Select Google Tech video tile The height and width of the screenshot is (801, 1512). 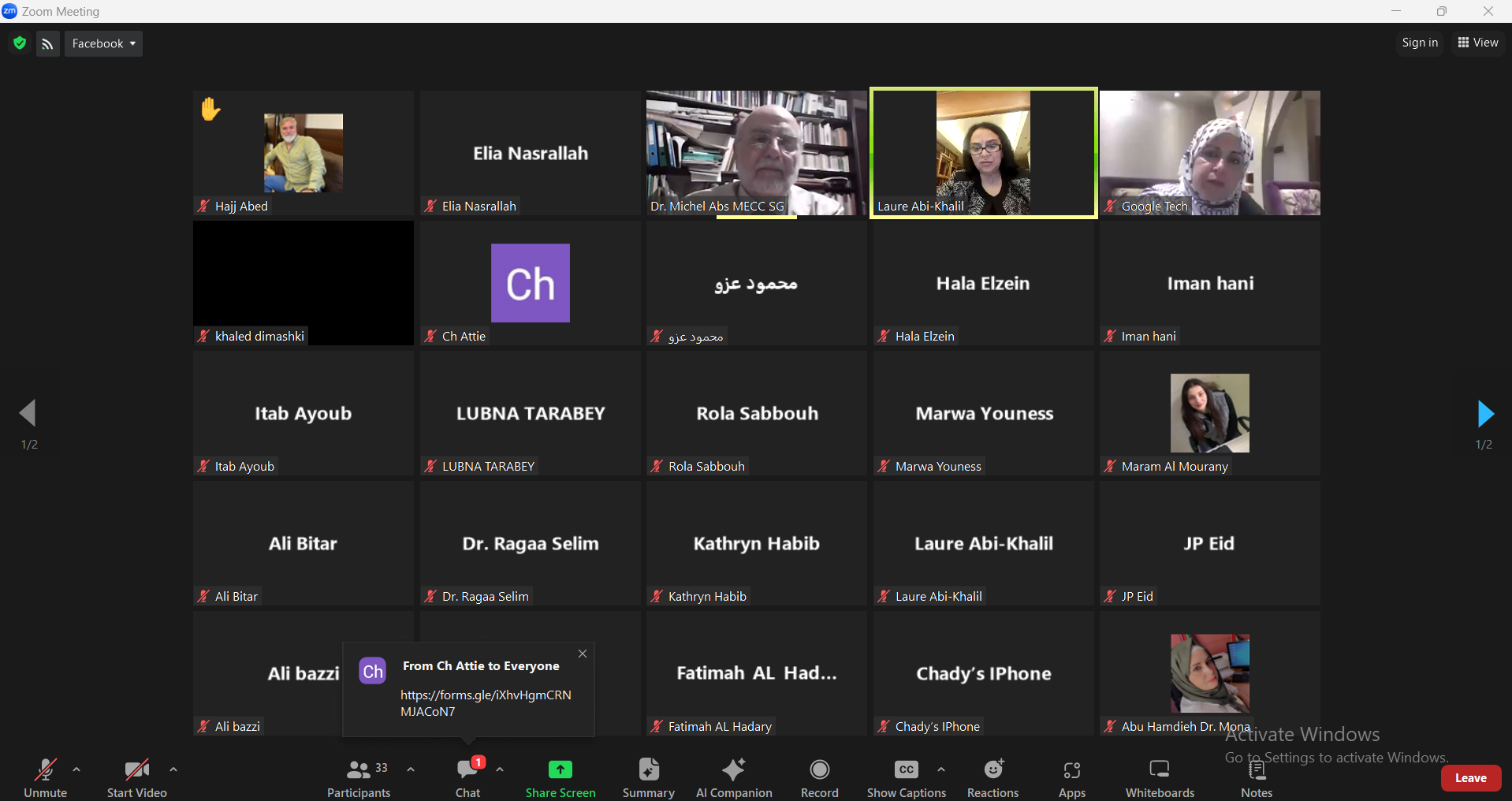pos(1210,153)
